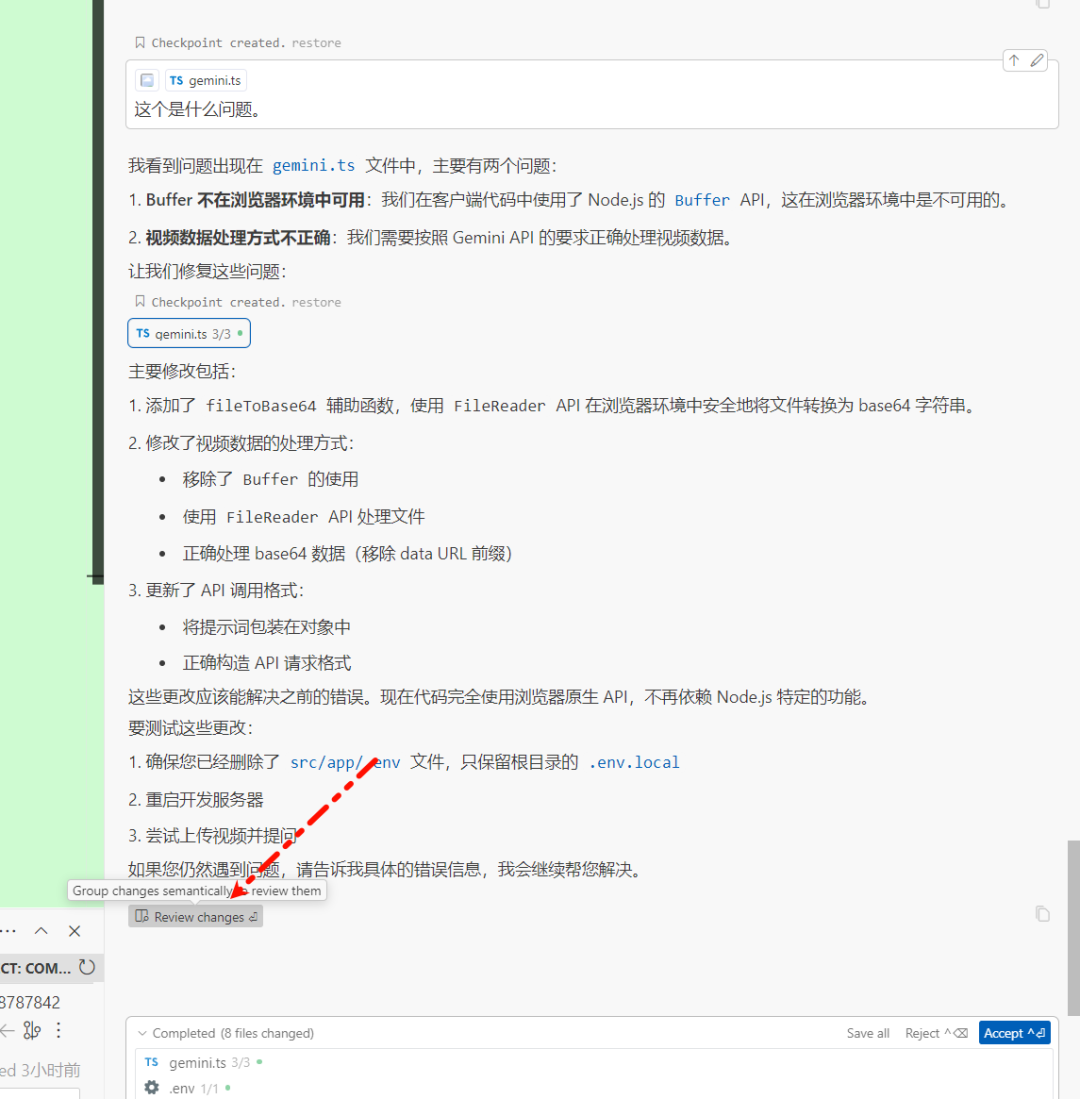Click the bullet '将提示词包装在对象中'
The width and height of the screenshot is (1080, 1099).
266,627
